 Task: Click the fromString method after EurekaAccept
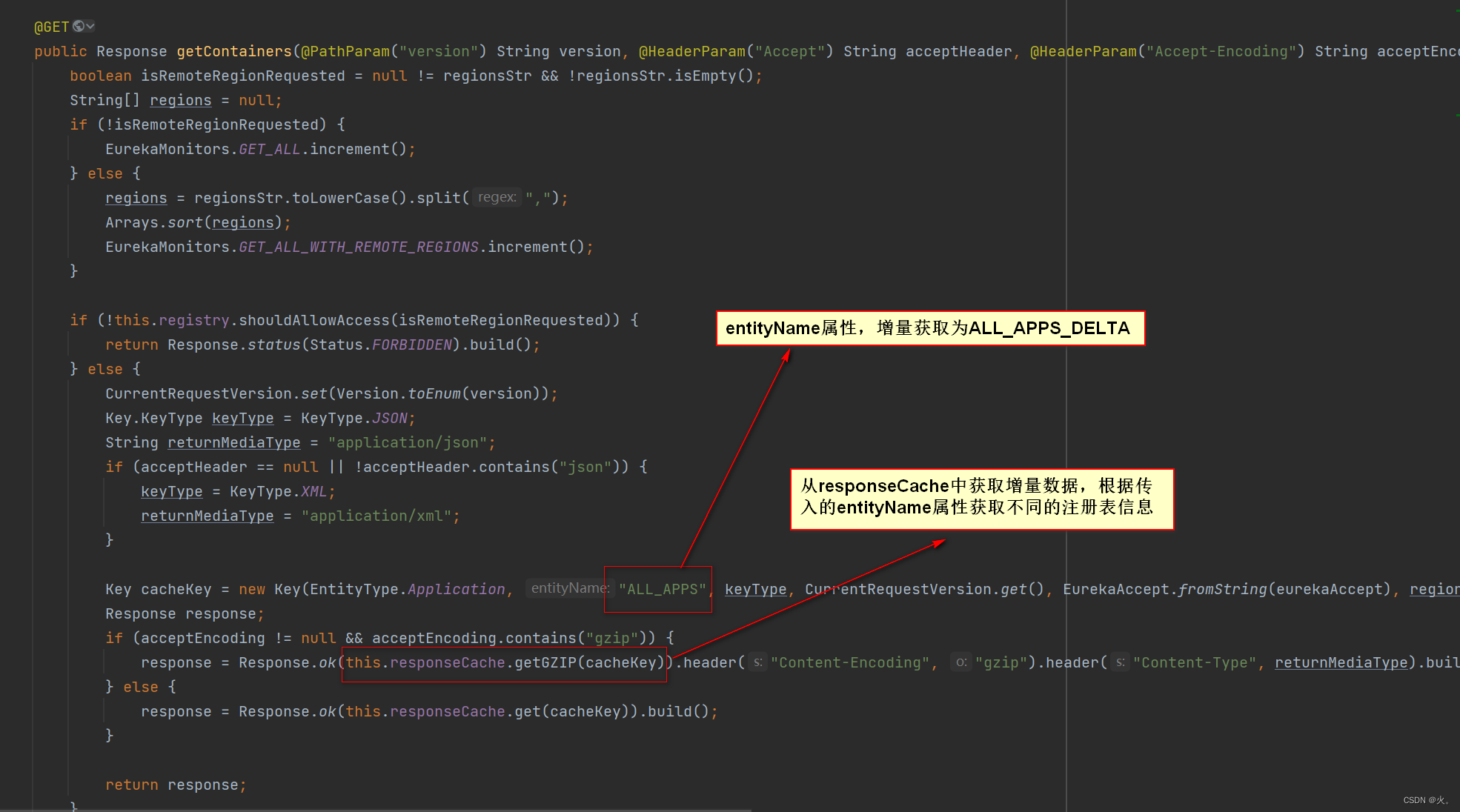(1223, 589)
